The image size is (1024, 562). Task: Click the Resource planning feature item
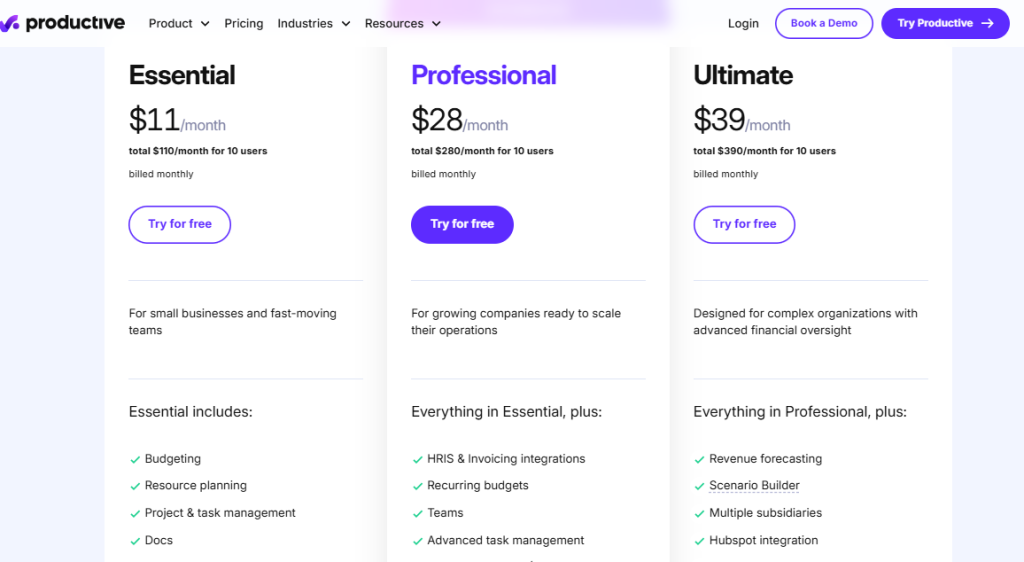(195, 486)
